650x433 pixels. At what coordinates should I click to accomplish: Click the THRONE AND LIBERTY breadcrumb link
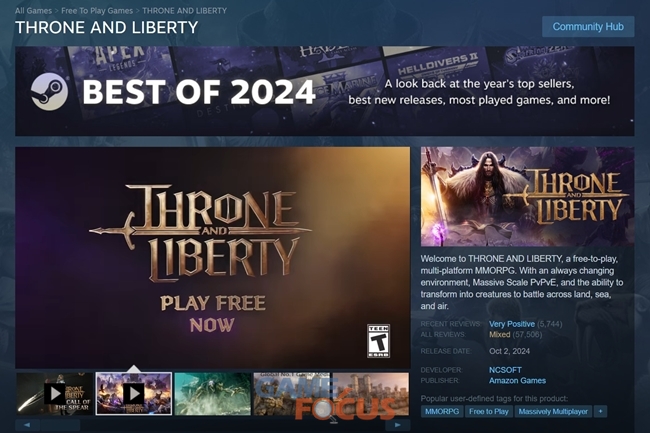coord(184,11)
